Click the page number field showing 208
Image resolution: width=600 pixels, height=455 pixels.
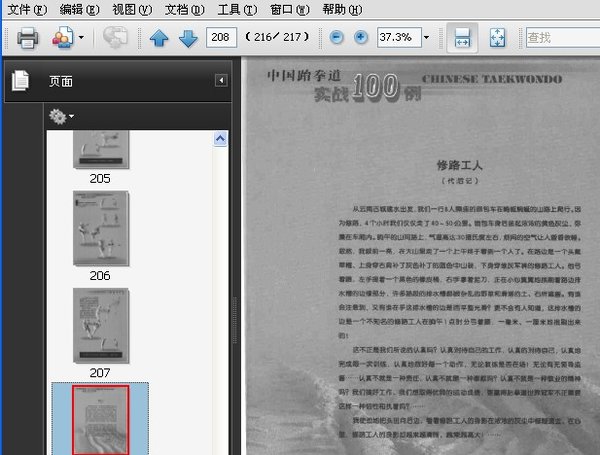tap(221, 38)
